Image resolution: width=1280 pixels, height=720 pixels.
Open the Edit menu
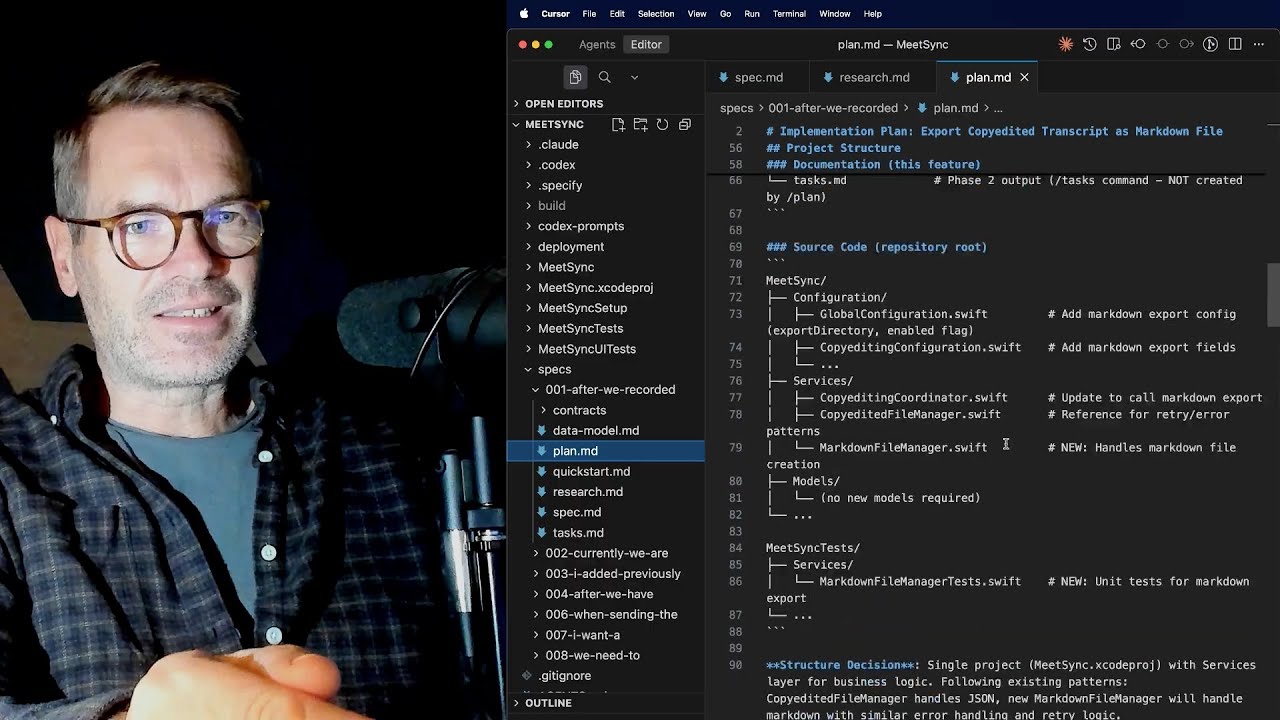(x=617, y=14)
